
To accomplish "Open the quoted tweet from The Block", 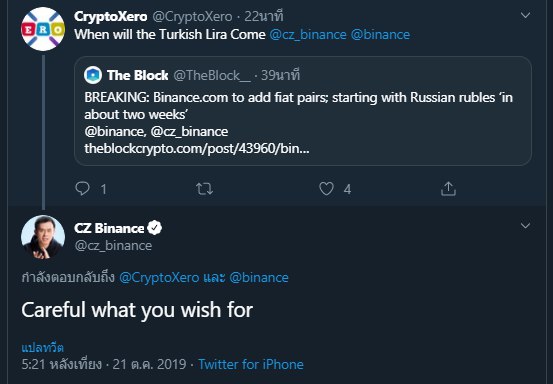I will [x=303, y=111].
